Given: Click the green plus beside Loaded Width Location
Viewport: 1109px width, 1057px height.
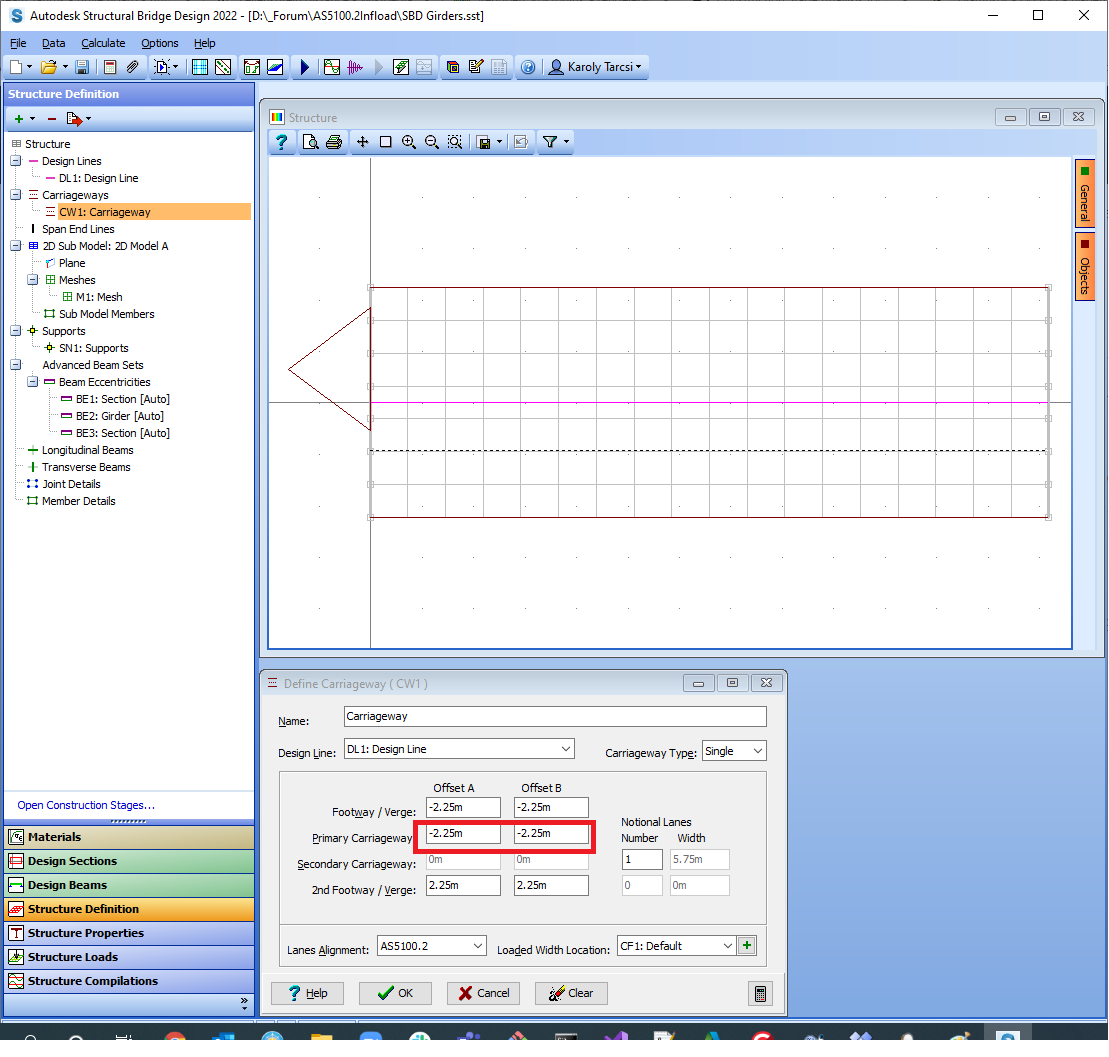Looking at the screenshot, I should (x=747, y=944).
